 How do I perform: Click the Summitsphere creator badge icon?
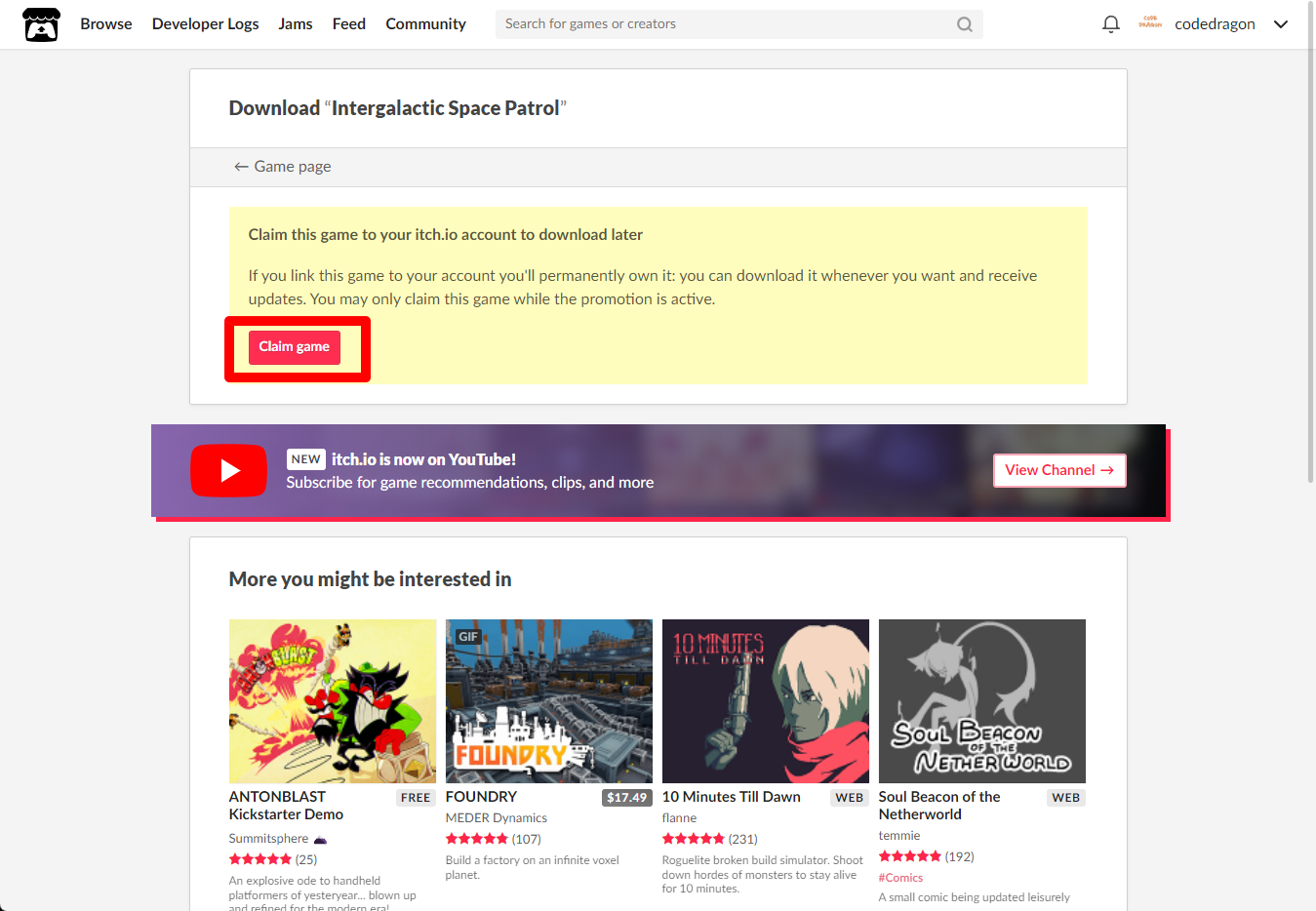click(320, 840)
